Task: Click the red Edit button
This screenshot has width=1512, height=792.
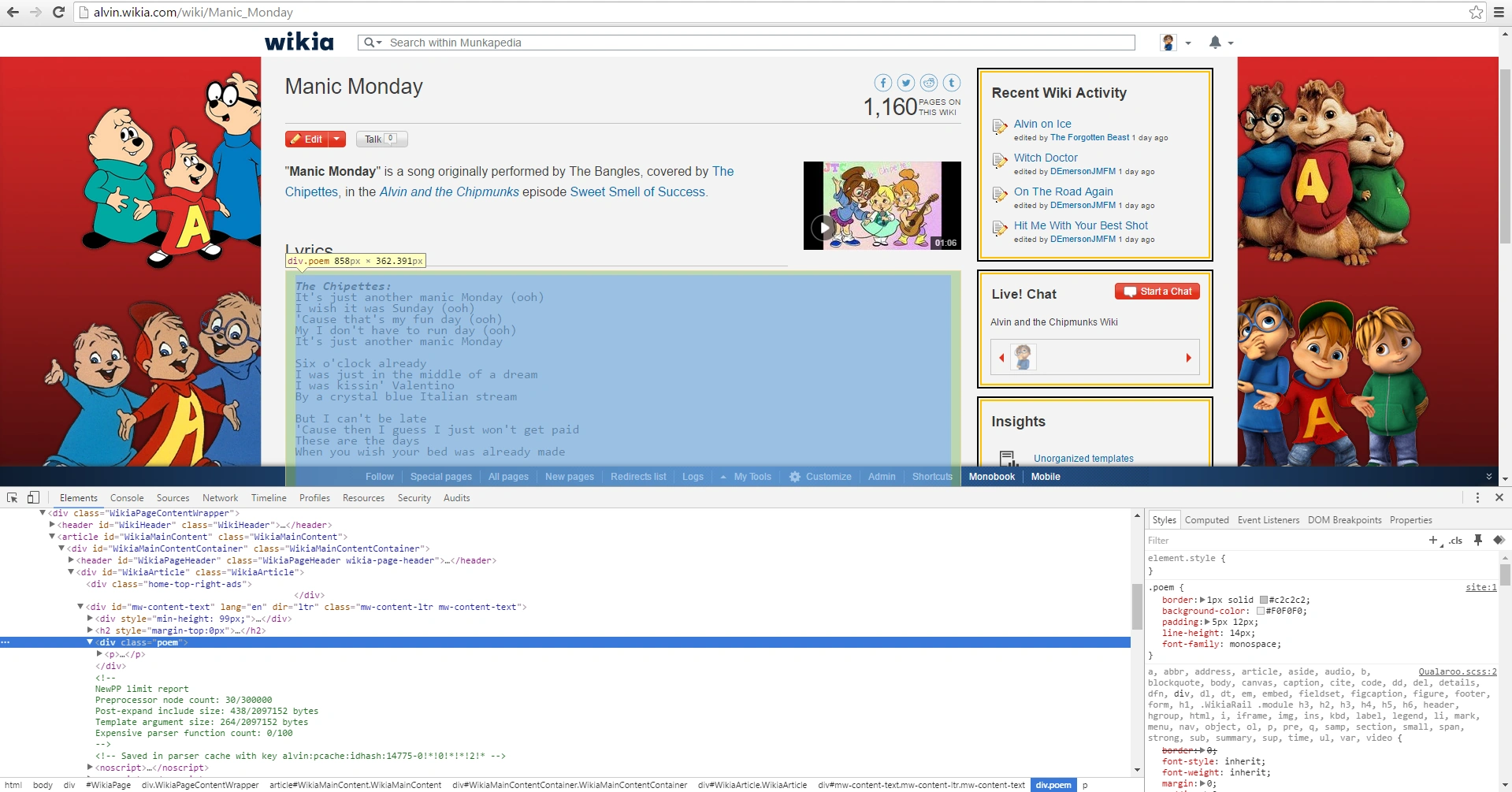Action: coord(307,139)
